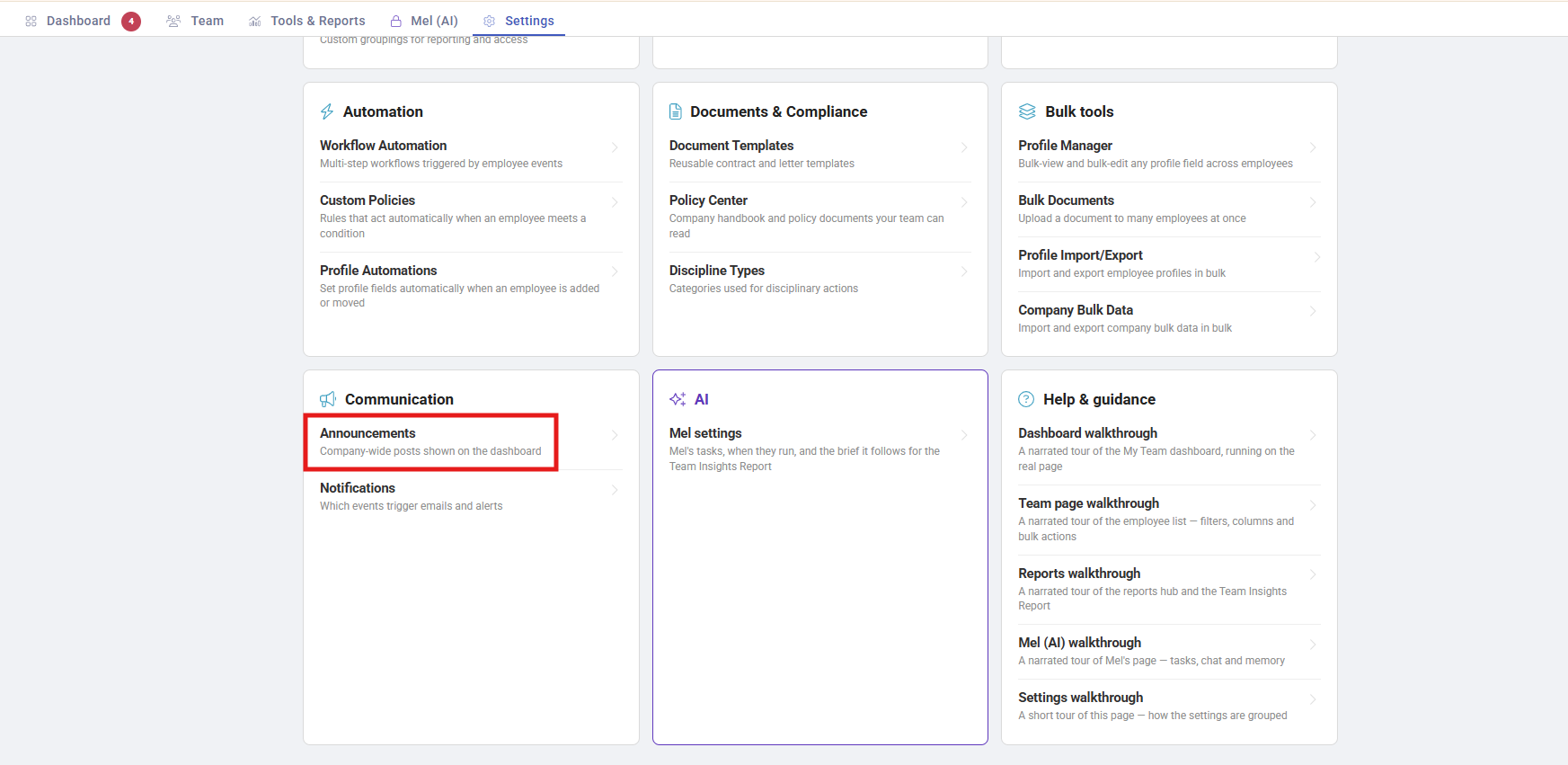Click the Settings gear icon
The width and height of the screenshot is (1568, 765).
(489, 21)
